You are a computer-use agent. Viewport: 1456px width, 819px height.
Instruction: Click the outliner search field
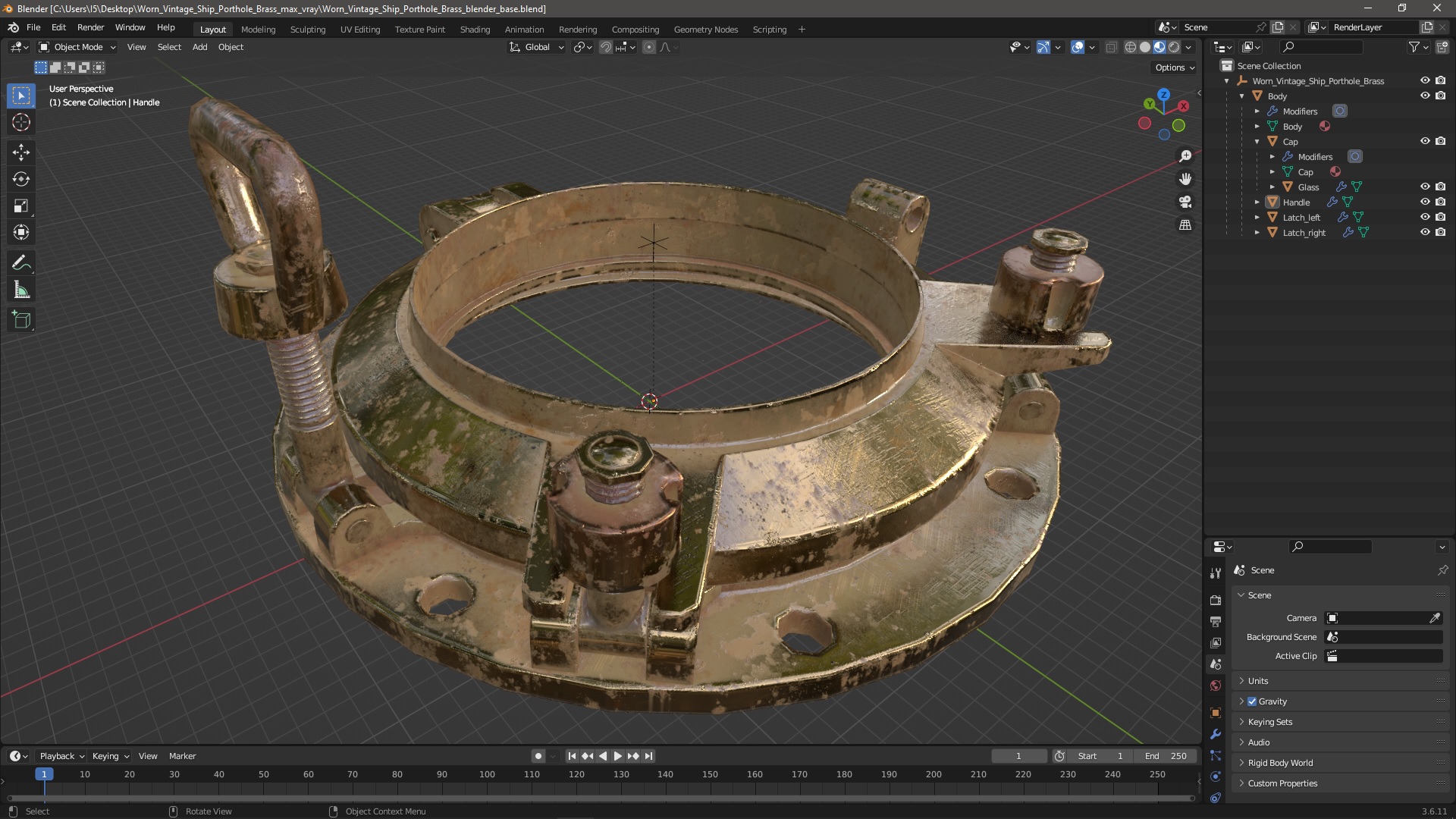(x=1320, y=47)
